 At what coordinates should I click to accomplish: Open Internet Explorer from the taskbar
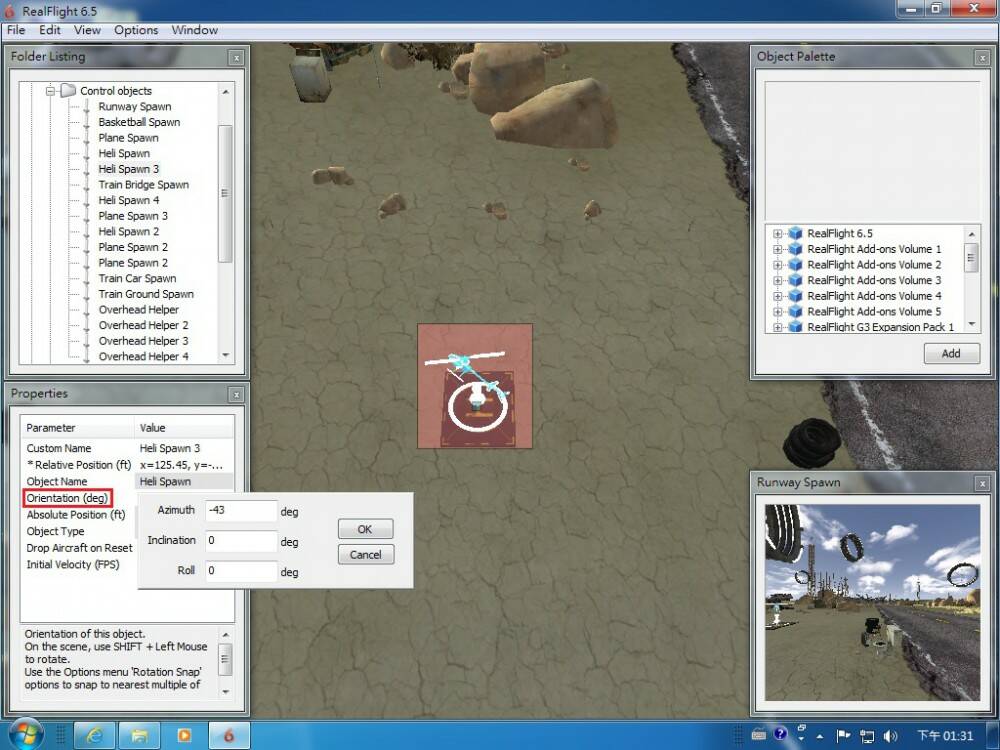pos(94,736)
